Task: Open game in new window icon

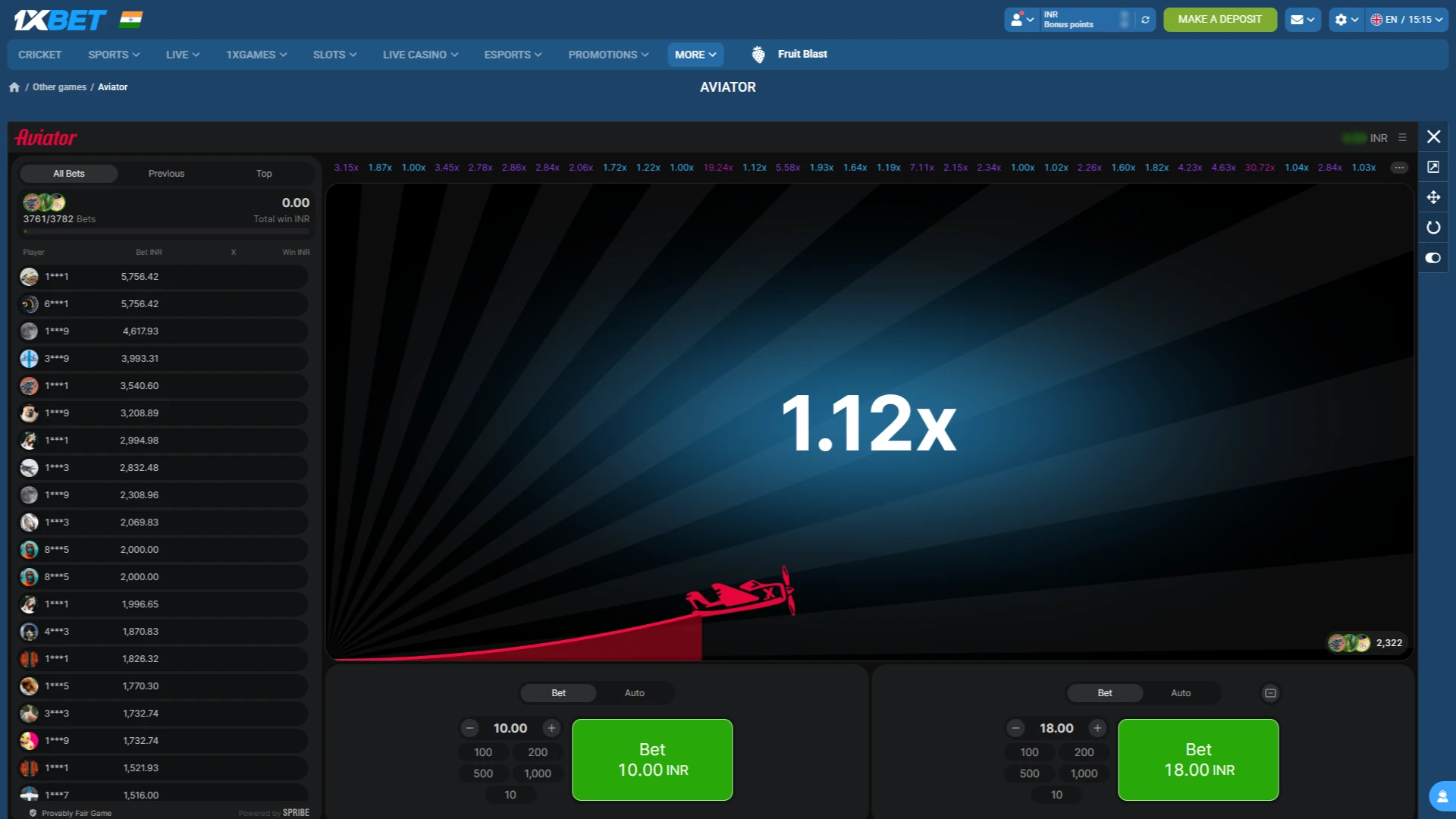Action: [1433, 167]
